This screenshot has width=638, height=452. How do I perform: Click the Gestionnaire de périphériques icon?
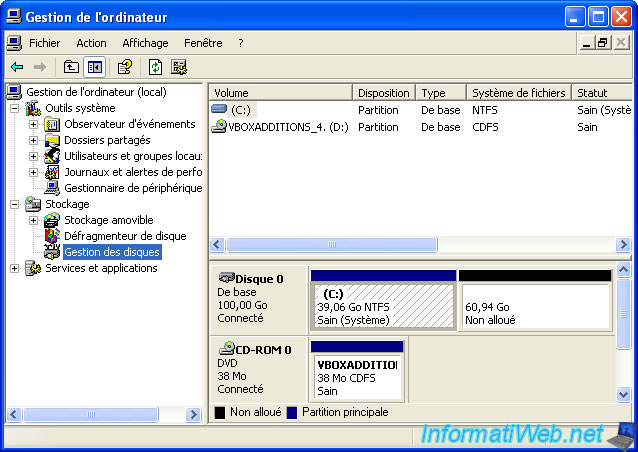click(x=52, y=188)
